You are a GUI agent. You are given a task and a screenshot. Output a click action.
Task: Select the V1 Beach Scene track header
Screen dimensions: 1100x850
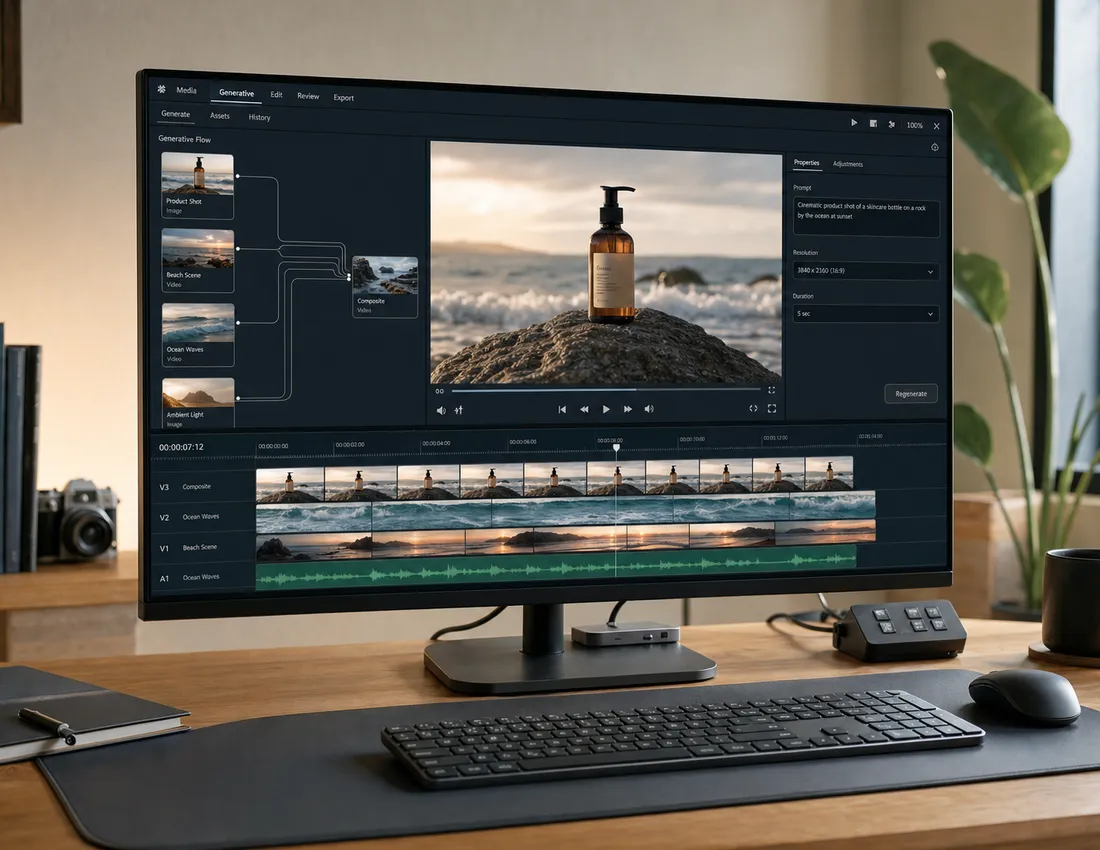point(203,547)
